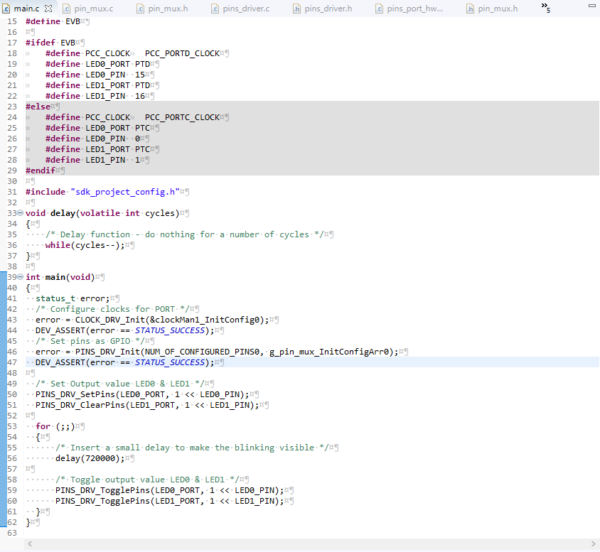600x552 pixels.
Task: Click the right arrow of horizontal scrollbar
Action: tap(592, 544)
